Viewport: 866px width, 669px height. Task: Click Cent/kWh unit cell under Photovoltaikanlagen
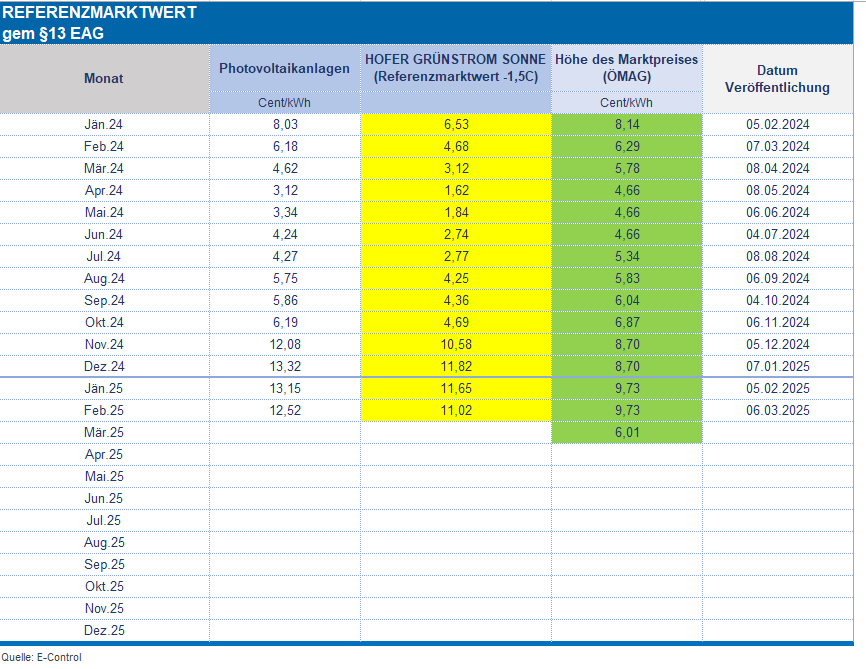click(285, 102)
